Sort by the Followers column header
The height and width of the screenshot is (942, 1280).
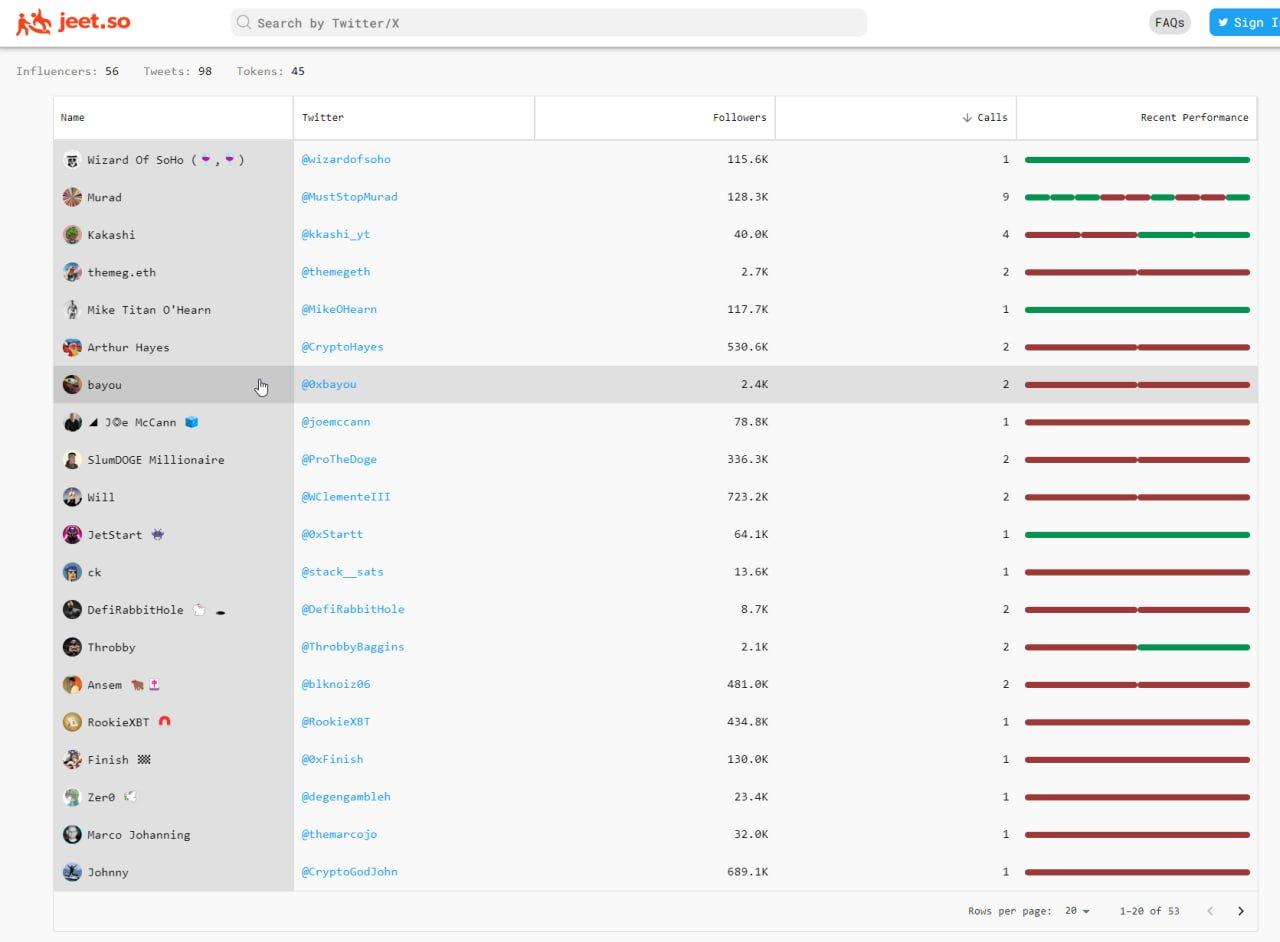[x=740, y=117]
